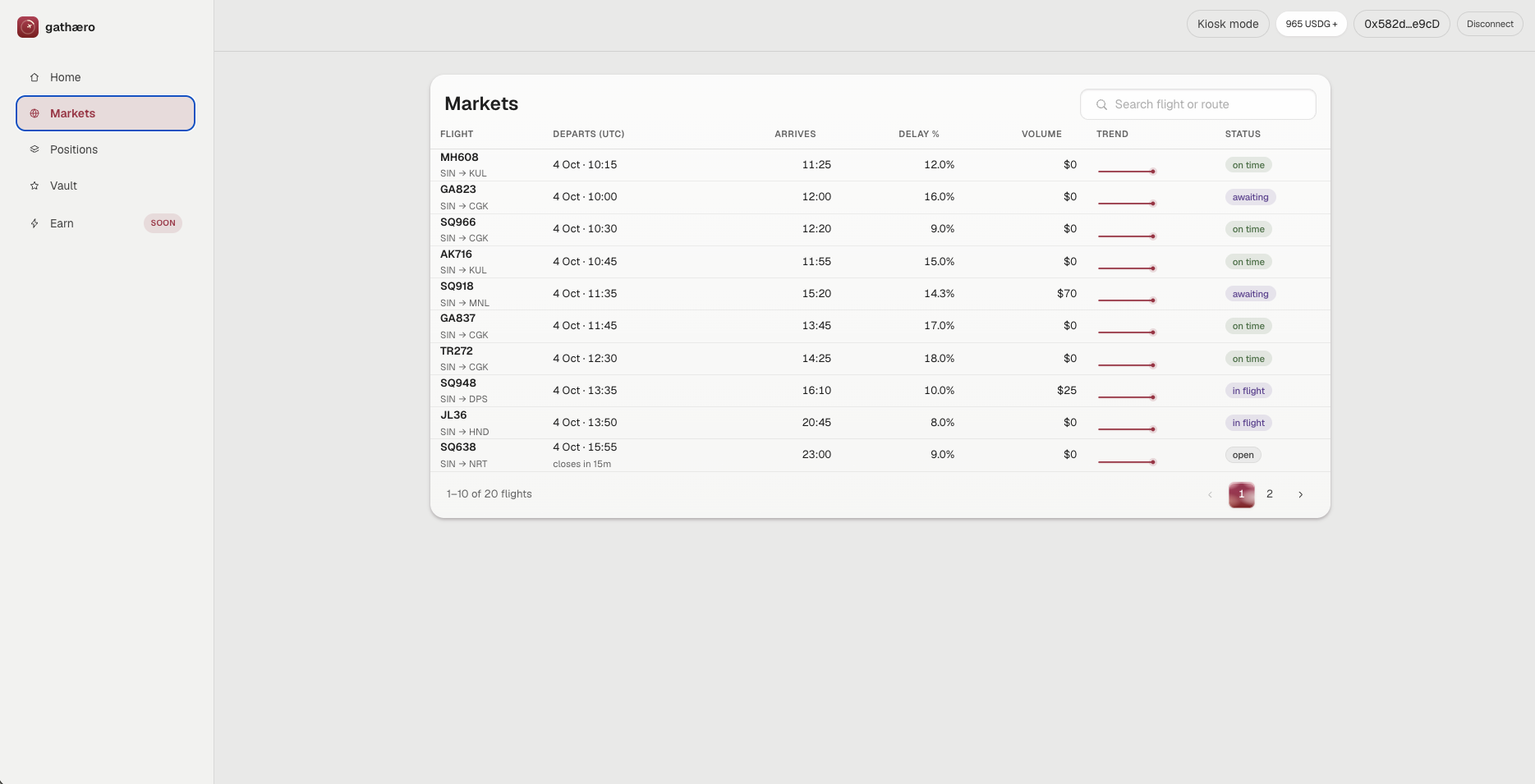The height and width of the screenshot is (784, 1535).
Task: Click the open status badge for SQ638
Action: point(1243,455)
